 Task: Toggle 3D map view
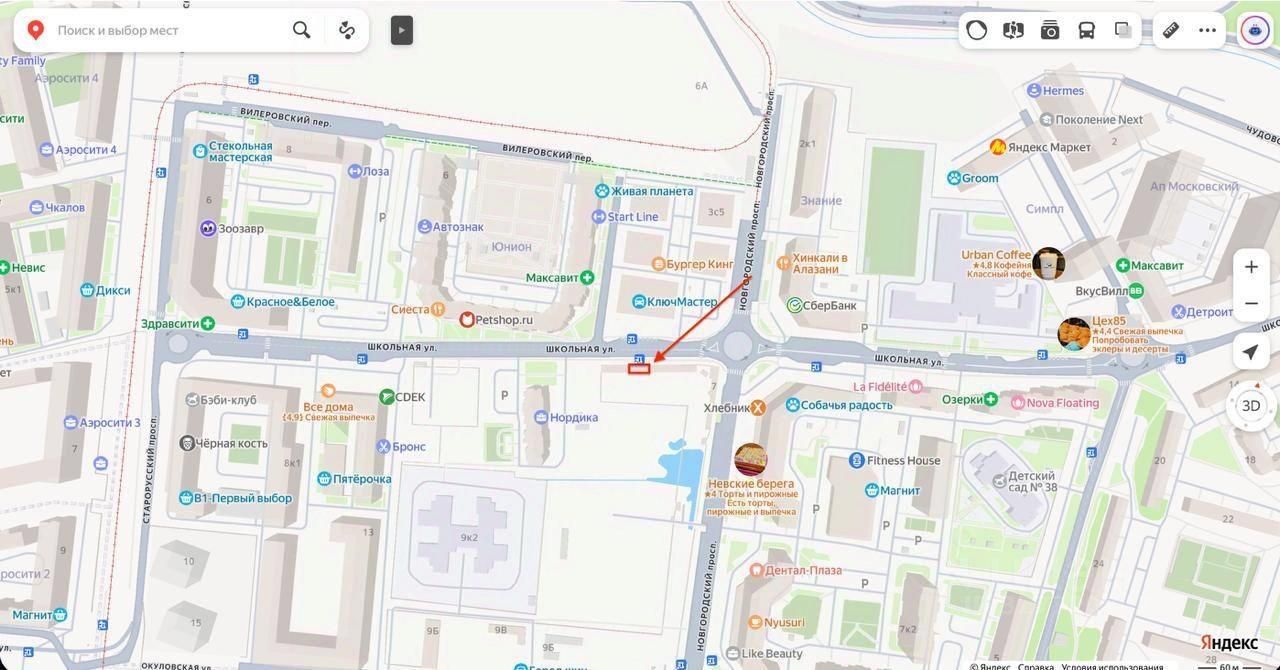[1251, 406]
